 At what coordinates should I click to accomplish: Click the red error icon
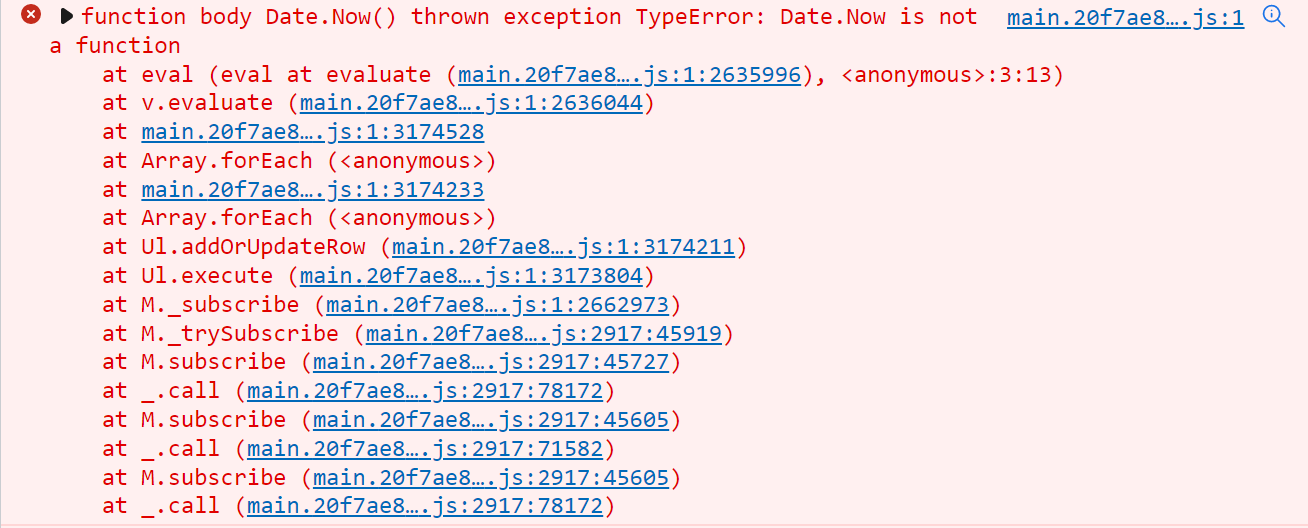pyautogui.click(x=32, y=15)
